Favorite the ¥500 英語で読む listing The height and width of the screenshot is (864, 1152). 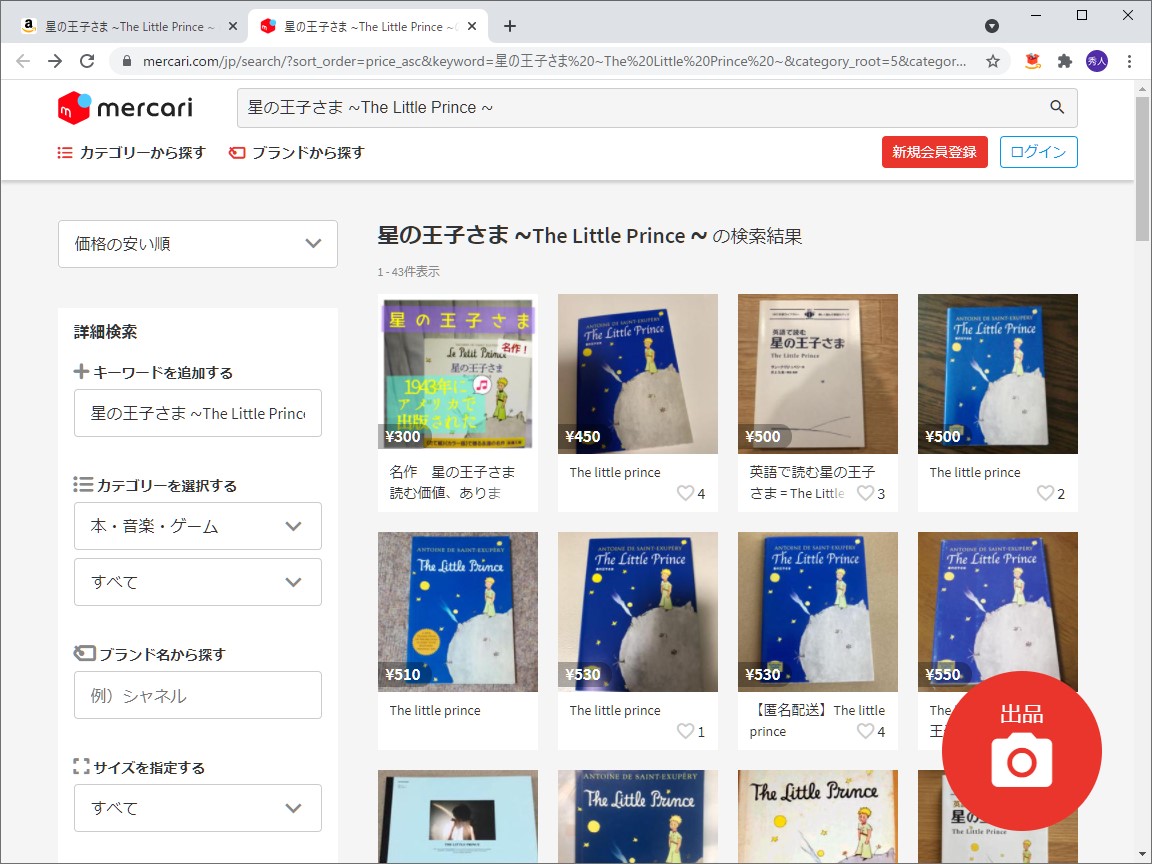click(866, 492)
